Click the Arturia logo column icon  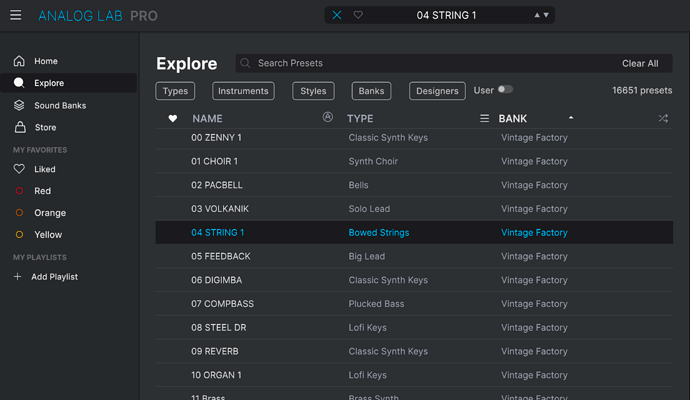[327, 117]
